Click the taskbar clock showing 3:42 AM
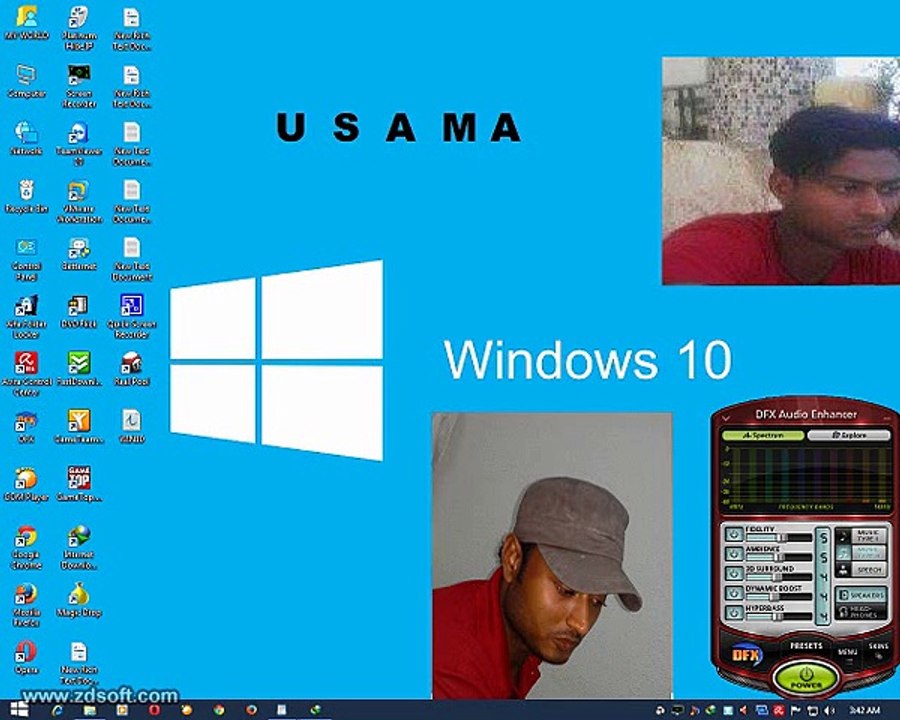This screenshot has width=900, height=720. [865, 710]
